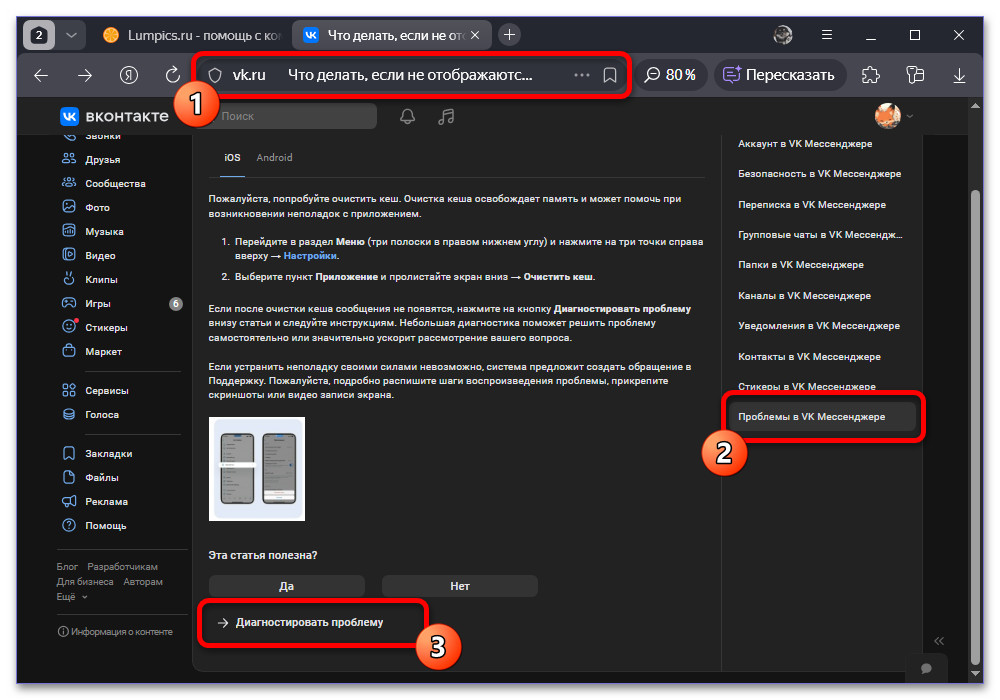Open Клипы in the sidebar
This screenshot has width=1000, height=700.
101,280
